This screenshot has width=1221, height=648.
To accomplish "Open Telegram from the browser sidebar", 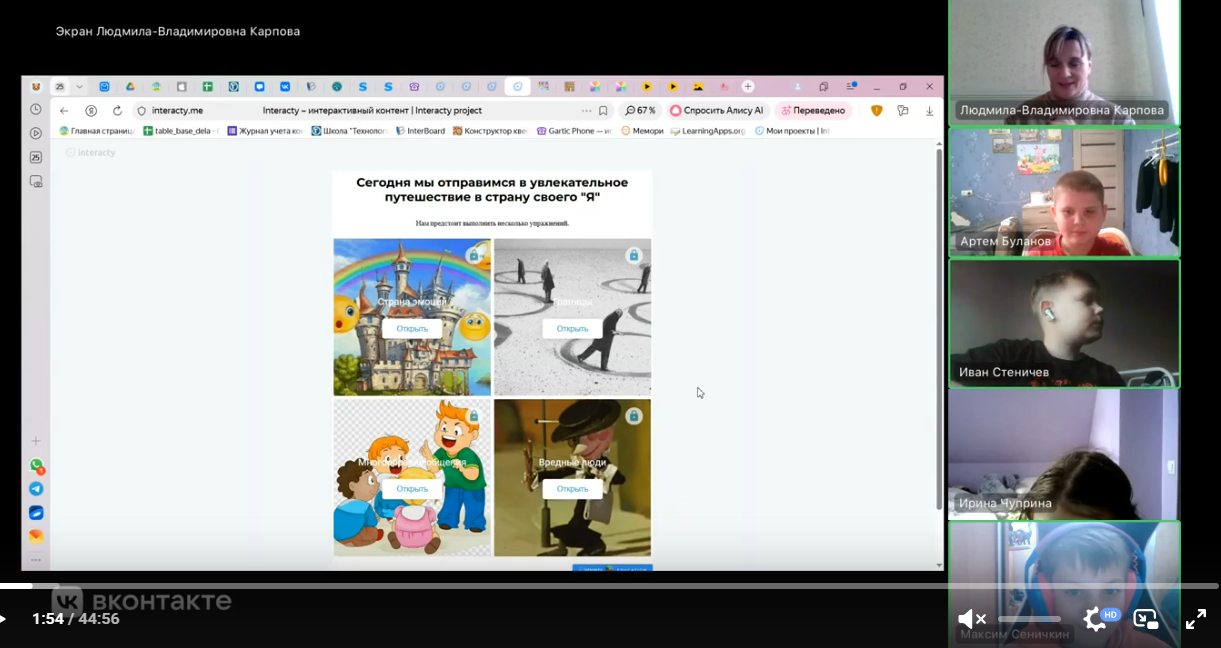I will 36,489.
